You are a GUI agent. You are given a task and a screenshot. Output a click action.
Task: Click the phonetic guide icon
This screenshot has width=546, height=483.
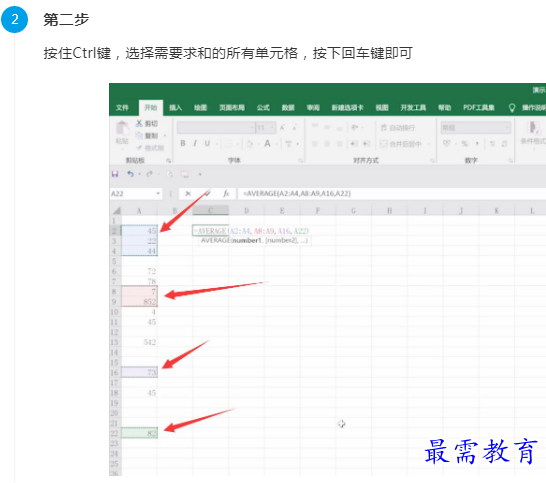click(x=289, y=143)
